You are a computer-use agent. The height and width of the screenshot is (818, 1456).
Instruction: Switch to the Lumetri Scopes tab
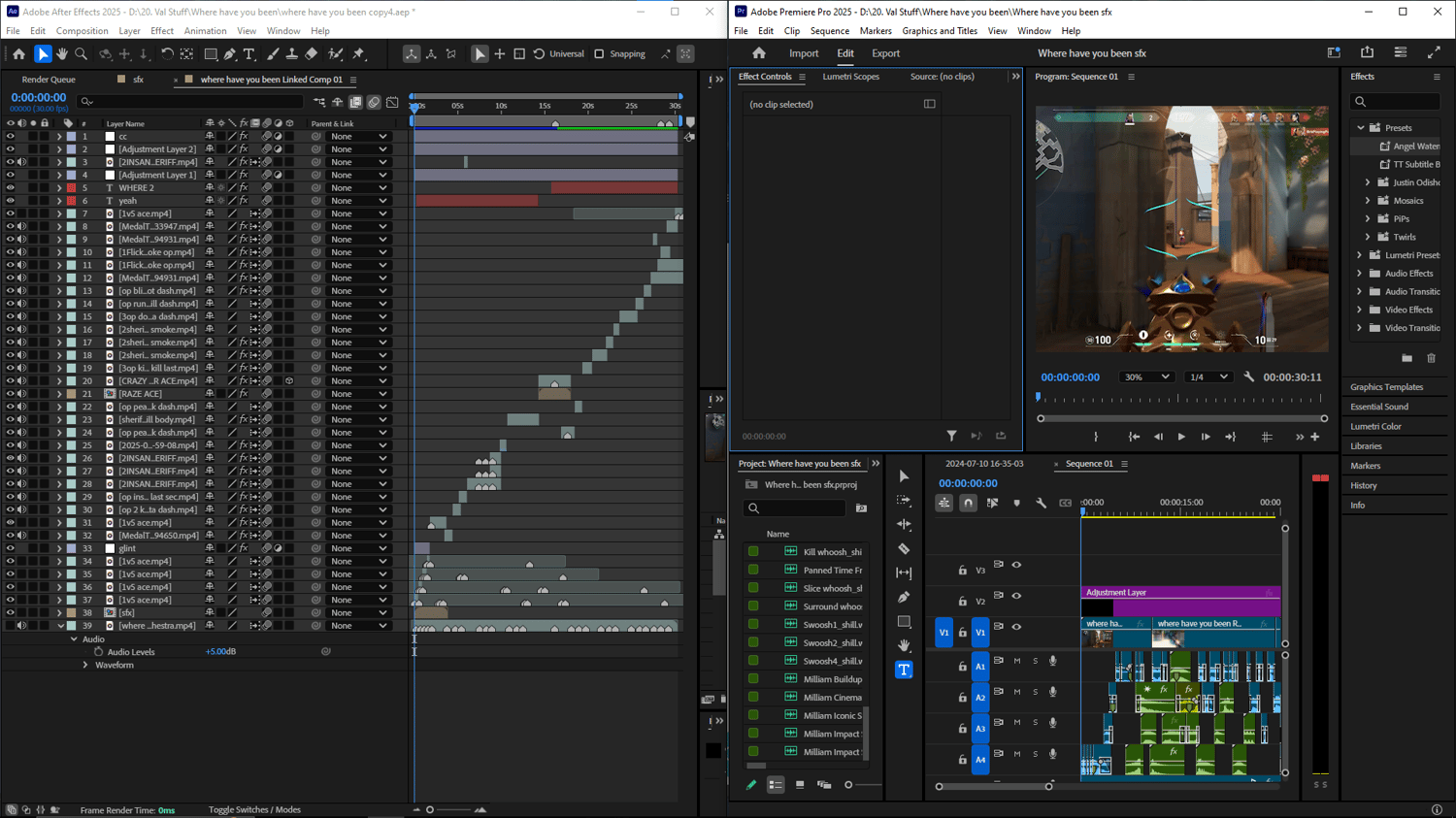click(x=850, y=77)
